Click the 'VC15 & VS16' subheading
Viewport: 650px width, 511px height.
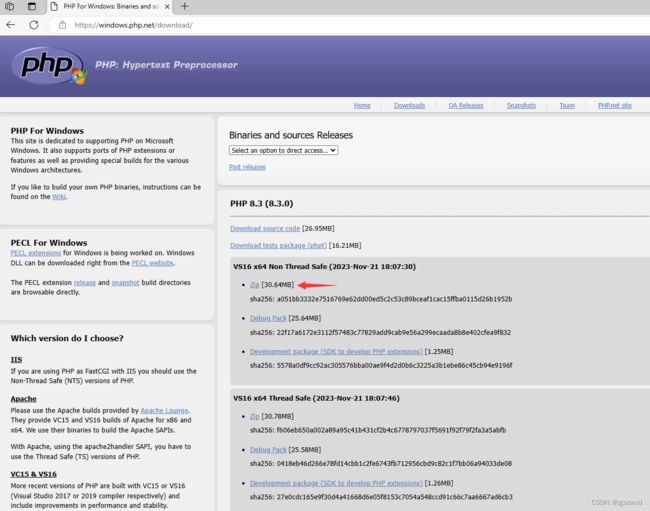click(34, 474)
